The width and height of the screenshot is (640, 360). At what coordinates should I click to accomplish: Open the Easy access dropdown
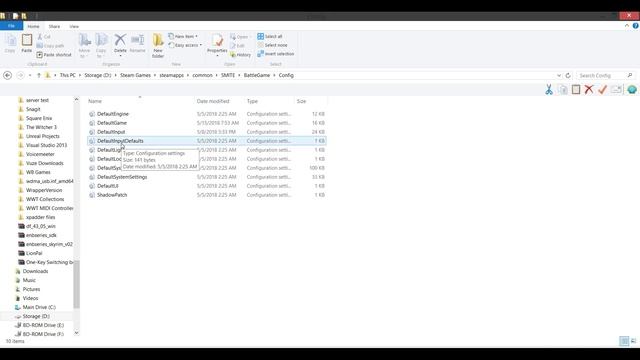coord(185,45)
